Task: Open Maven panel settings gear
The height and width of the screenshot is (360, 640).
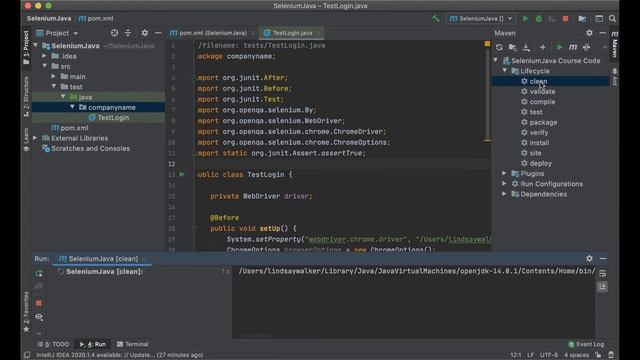Action: point(589,33)
